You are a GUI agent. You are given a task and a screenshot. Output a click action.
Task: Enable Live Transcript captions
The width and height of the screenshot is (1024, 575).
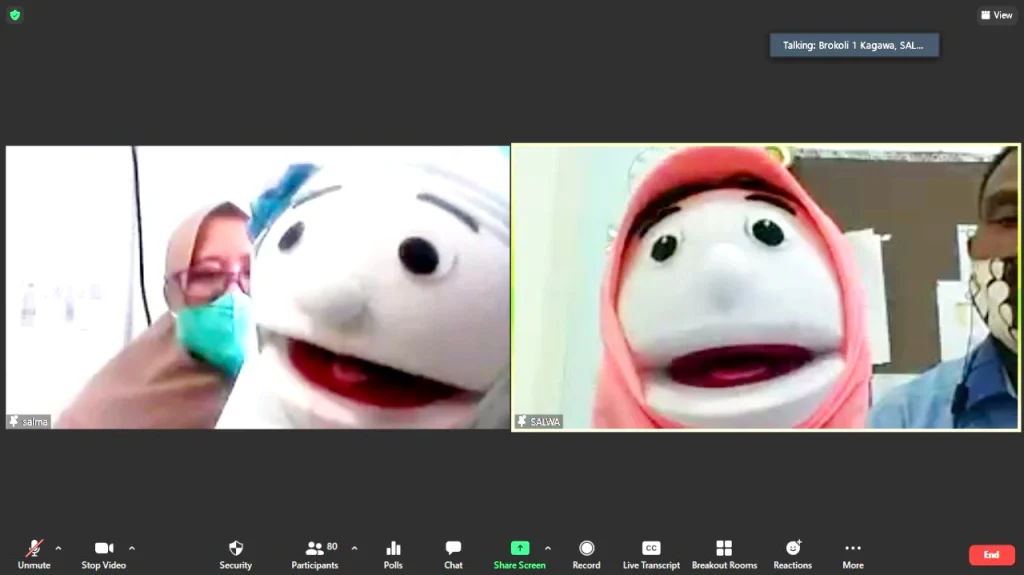(x=651, y=554)
